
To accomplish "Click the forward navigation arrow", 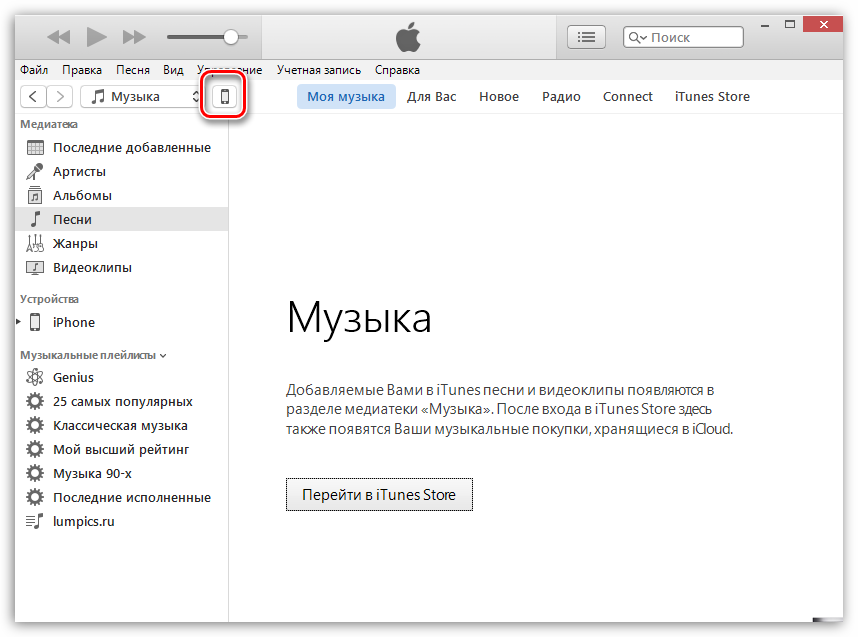I will point(60,96).
